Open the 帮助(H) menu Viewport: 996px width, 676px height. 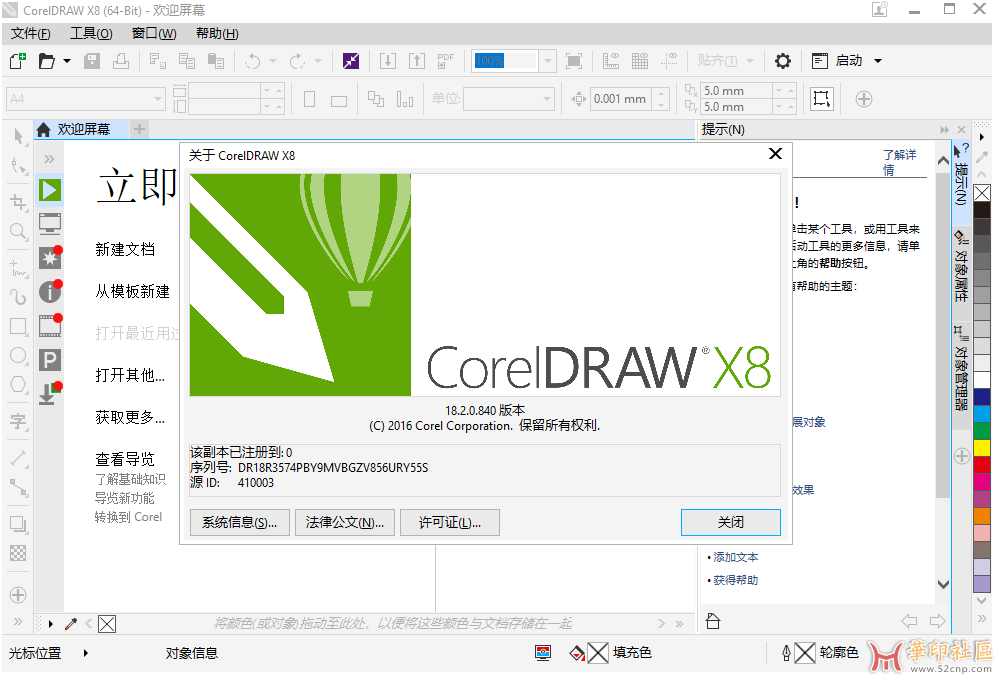(217, 34)
